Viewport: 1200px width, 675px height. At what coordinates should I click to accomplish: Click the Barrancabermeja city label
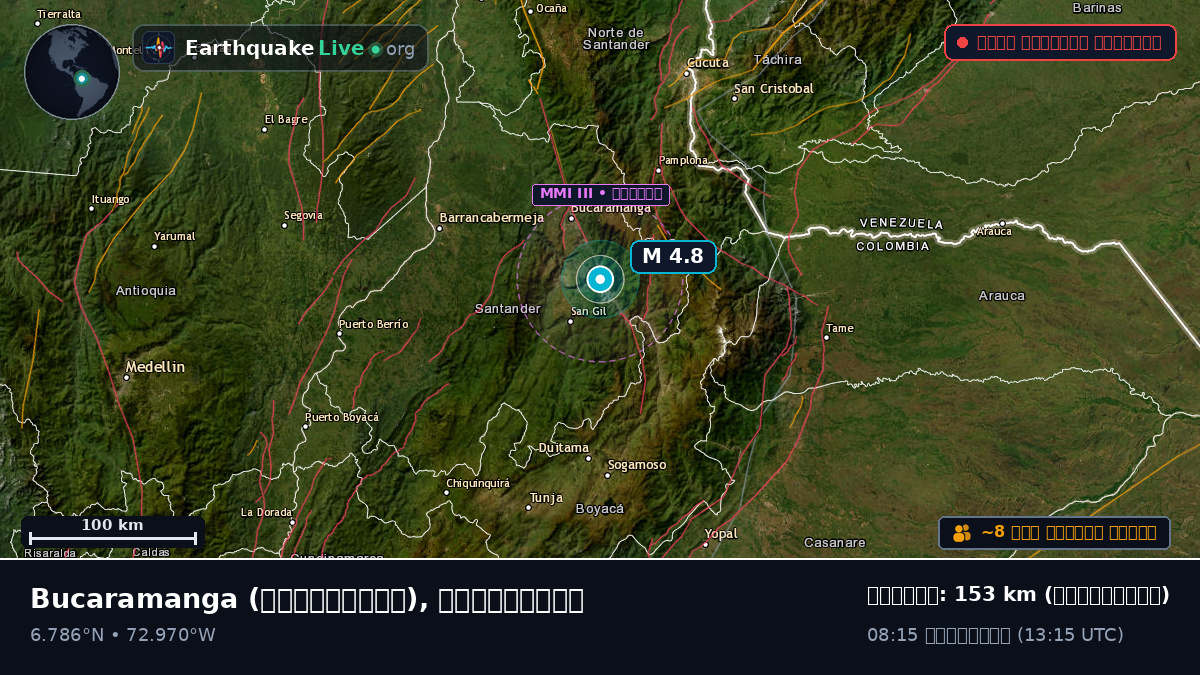(492, 218)
